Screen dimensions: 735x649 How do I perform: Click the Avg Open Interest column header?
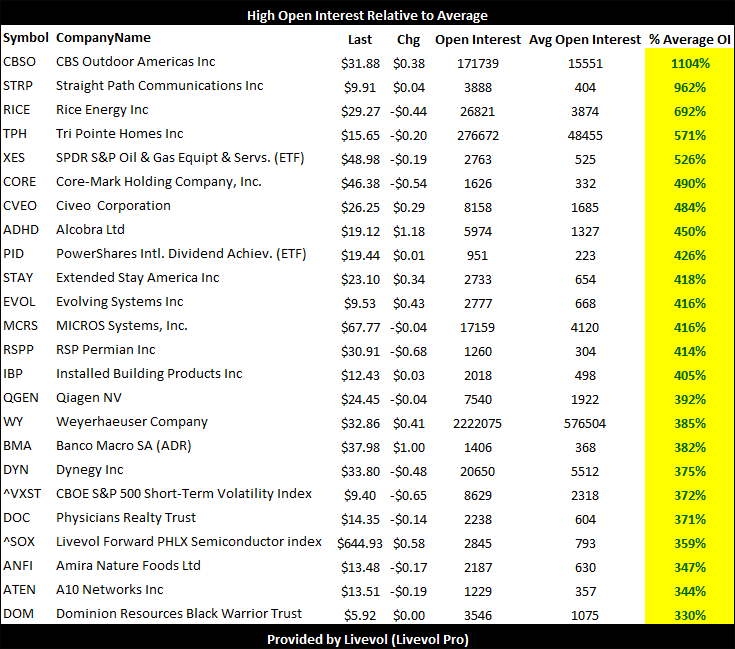point(585,40)
